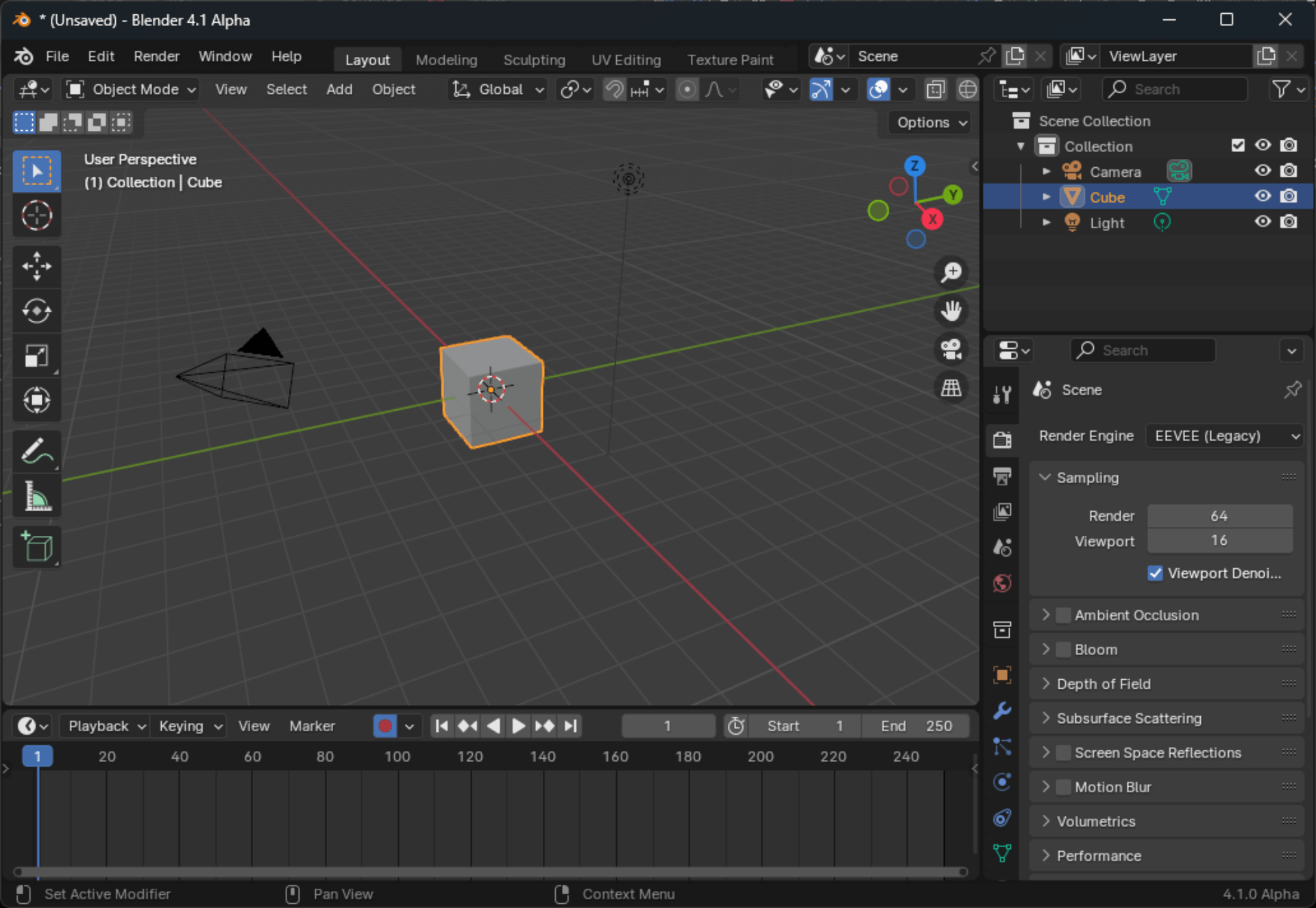This screenshot has width=1316, height=908.
Task: Enable the Bloom checkbox
Action: tap(1063, 649)
